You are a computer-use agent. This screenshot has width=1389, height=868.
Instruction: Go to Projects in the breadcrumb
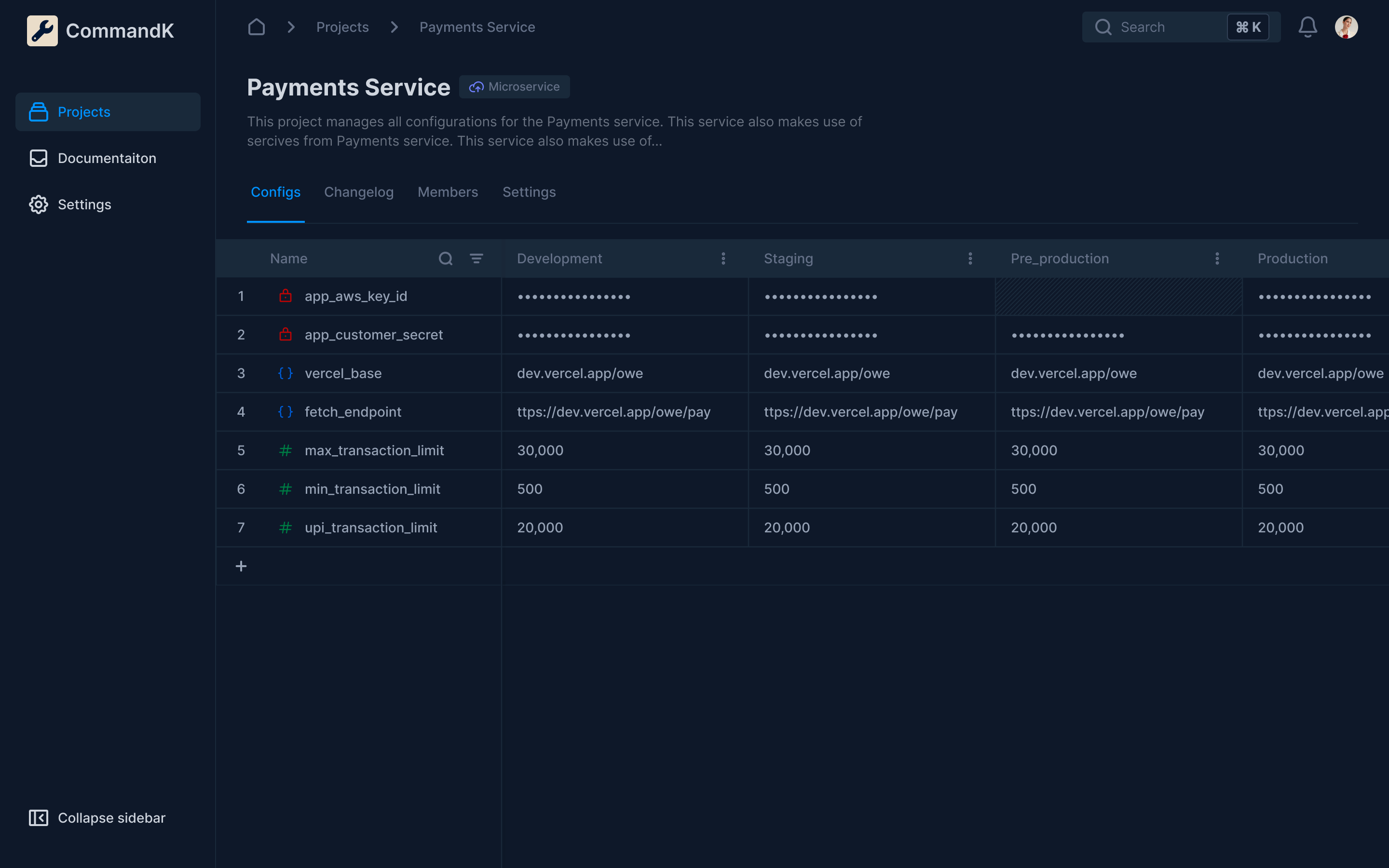(x=342, y=27)
